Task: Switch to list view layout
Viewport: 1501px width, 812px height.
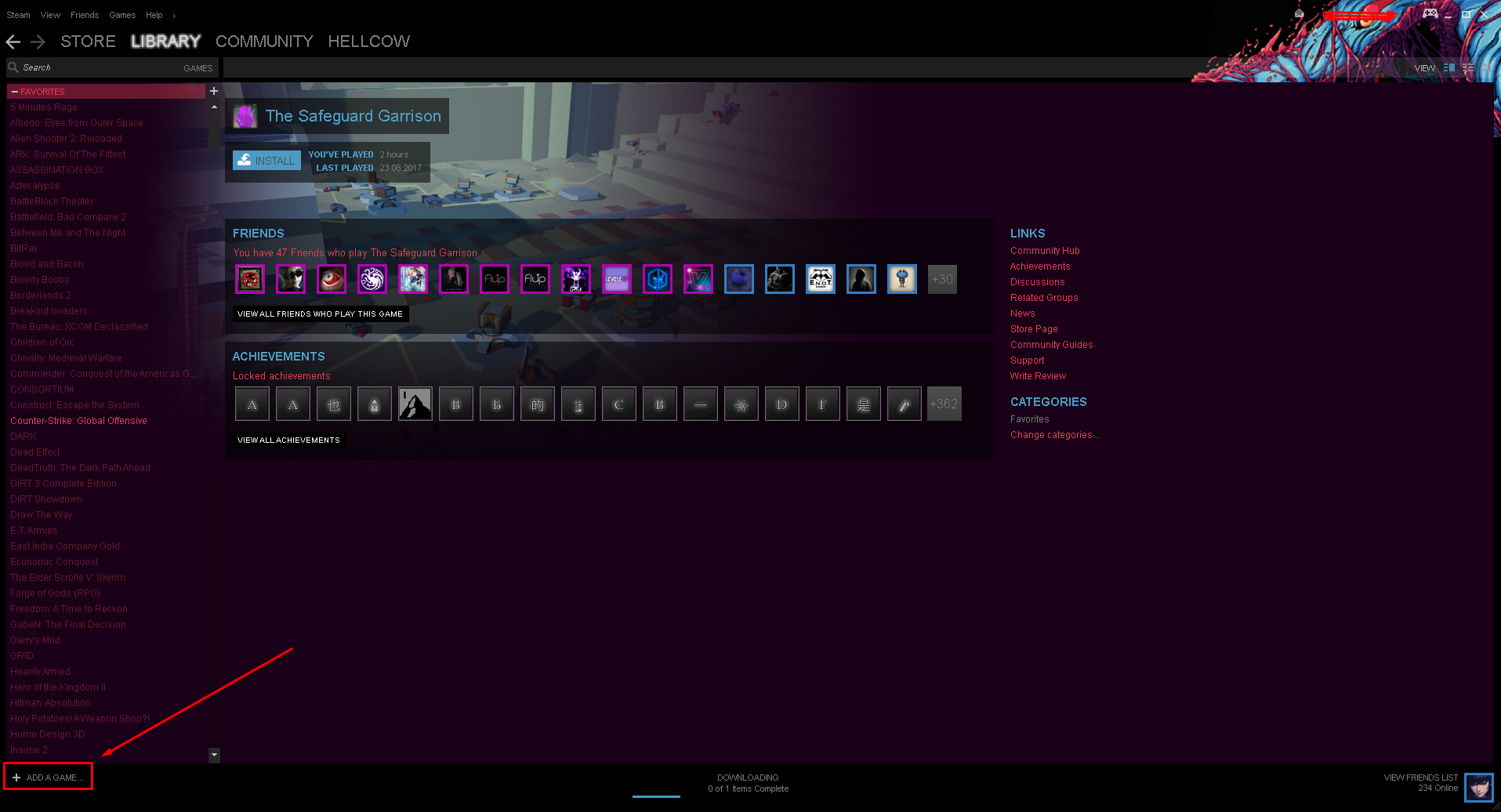Action: point(1468,68)
